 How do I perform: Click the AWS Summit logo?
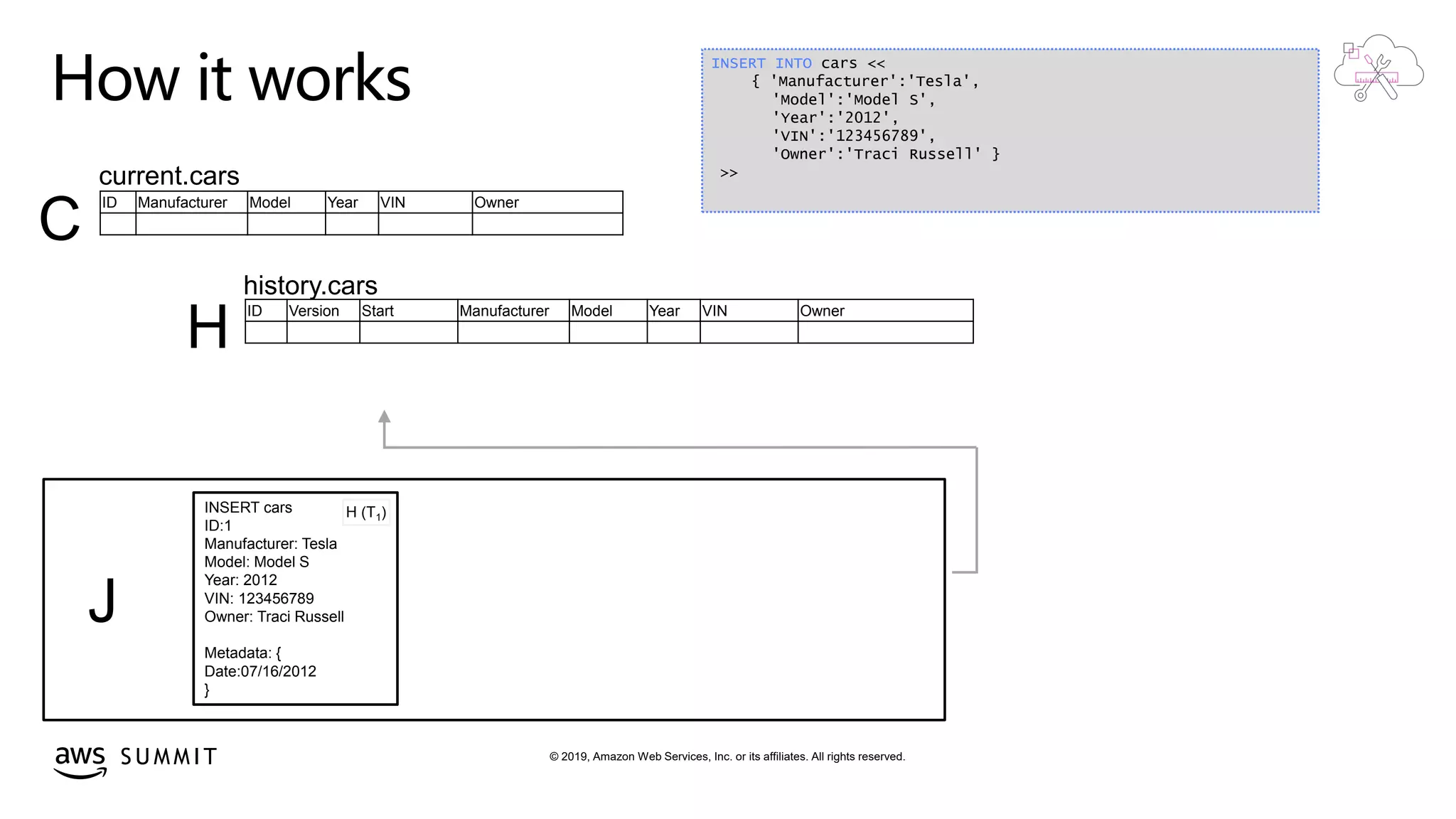[135, 759]
